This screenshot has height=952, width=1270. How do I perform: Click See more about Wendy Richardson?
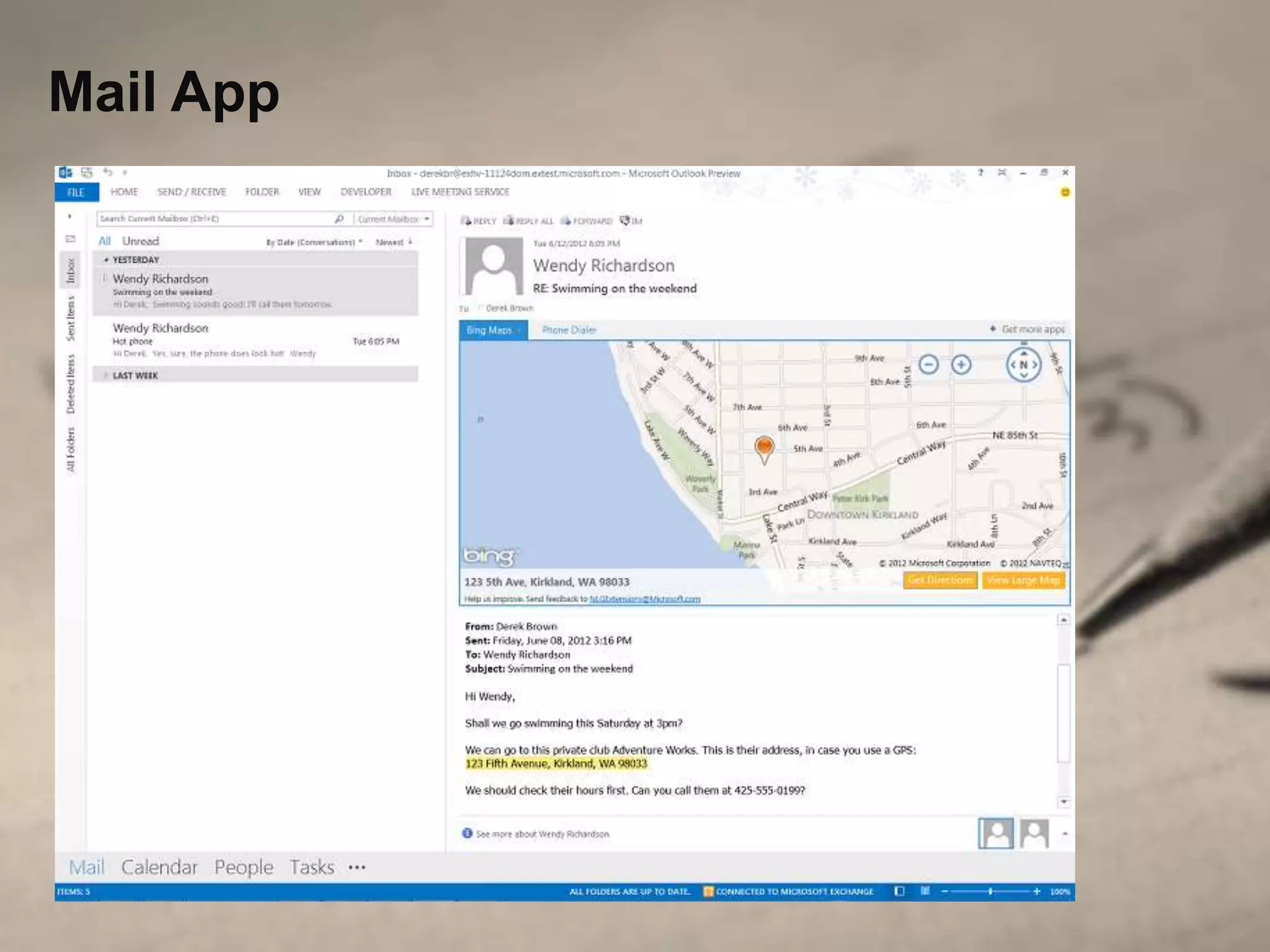[x=543, y=834]
